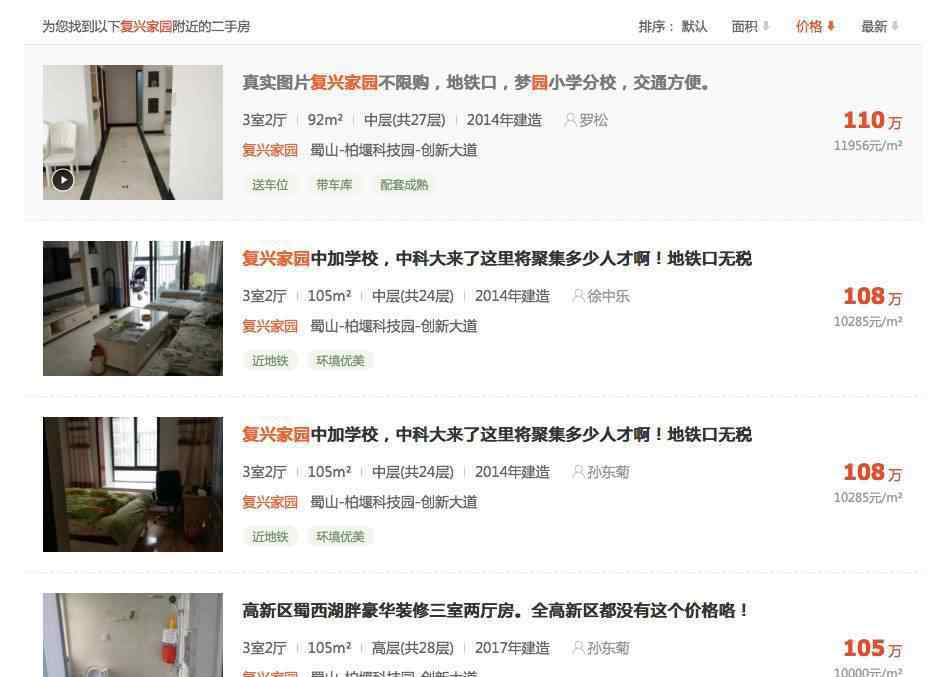Sort listings by 最新

[x=879, y=26]
